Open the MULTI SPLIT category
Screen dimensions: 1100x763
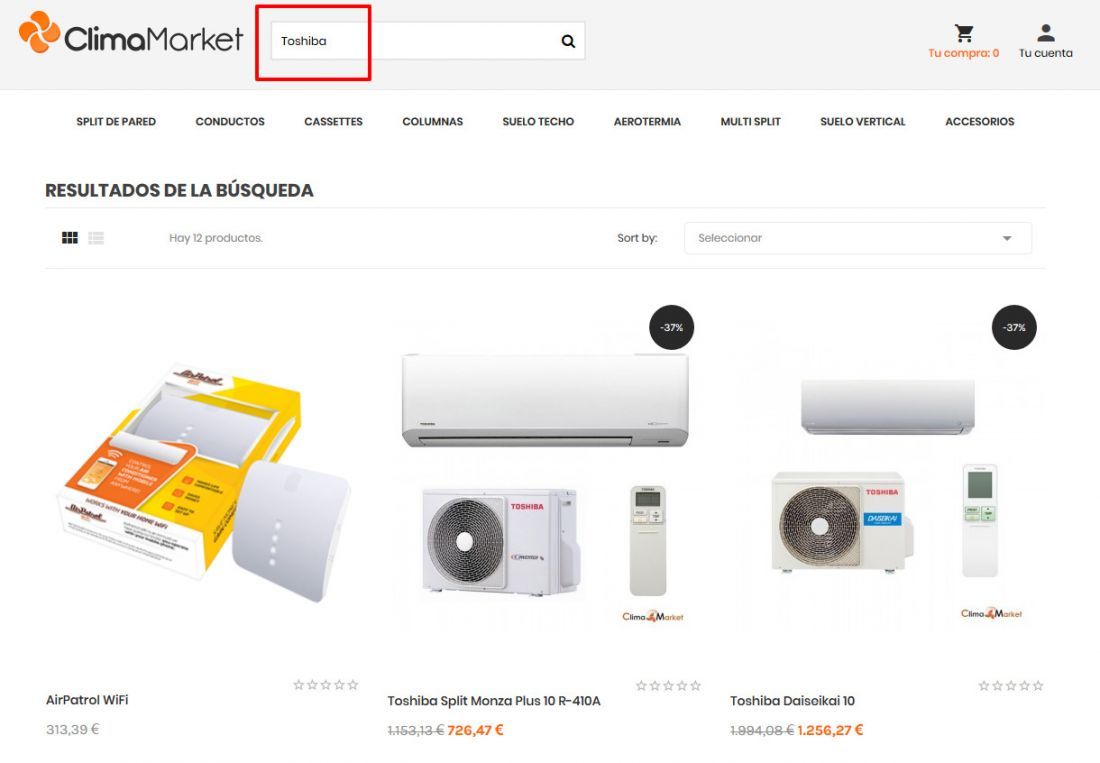750,121
